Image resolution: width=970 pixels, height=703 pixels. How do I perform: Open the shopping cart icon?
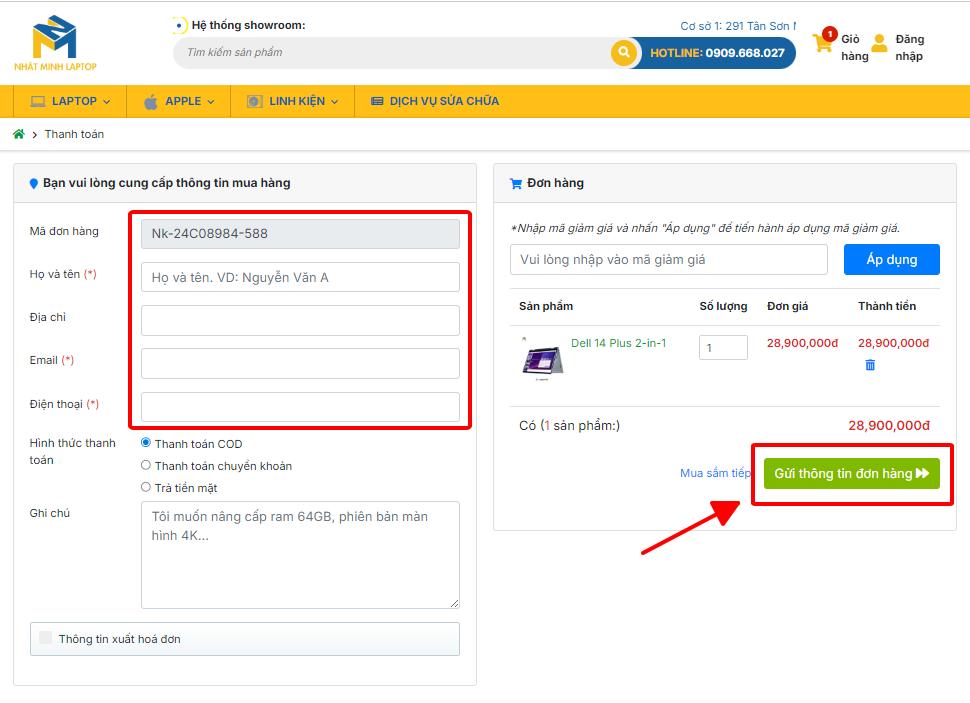823,41
